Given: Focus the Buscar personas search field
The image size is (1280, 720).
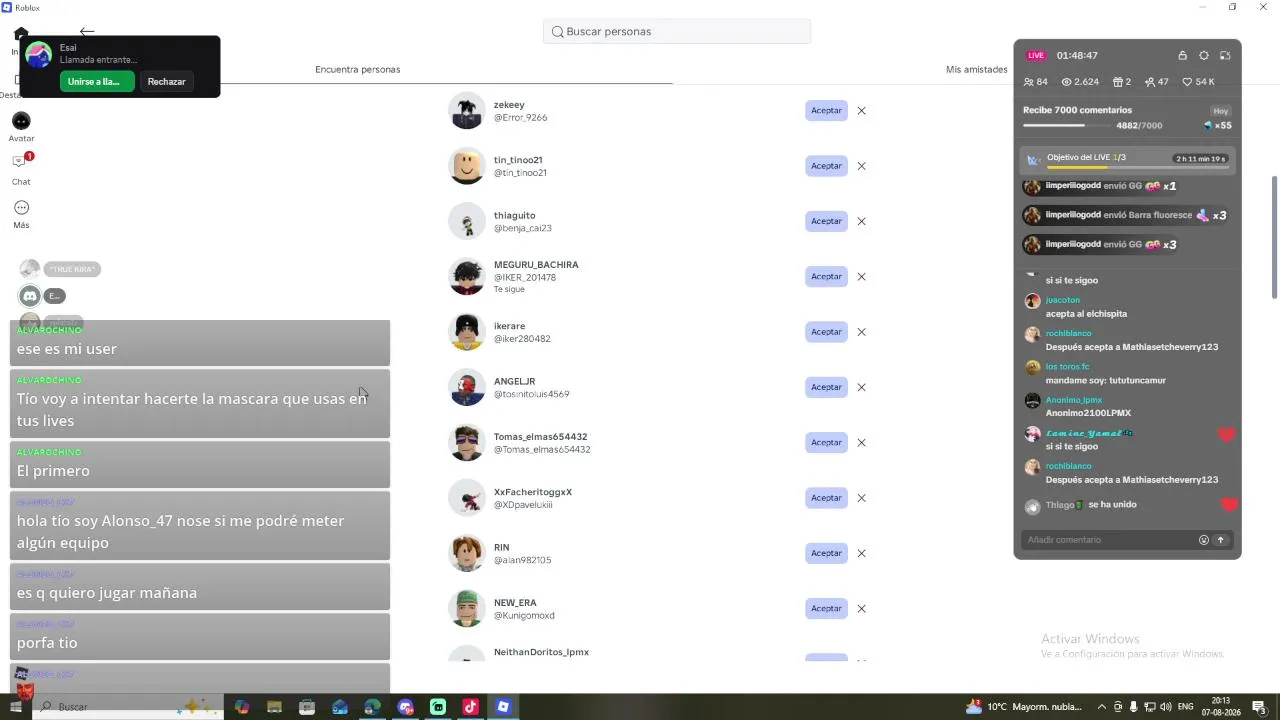Looking at the screenshot, I should click(677, 31).
